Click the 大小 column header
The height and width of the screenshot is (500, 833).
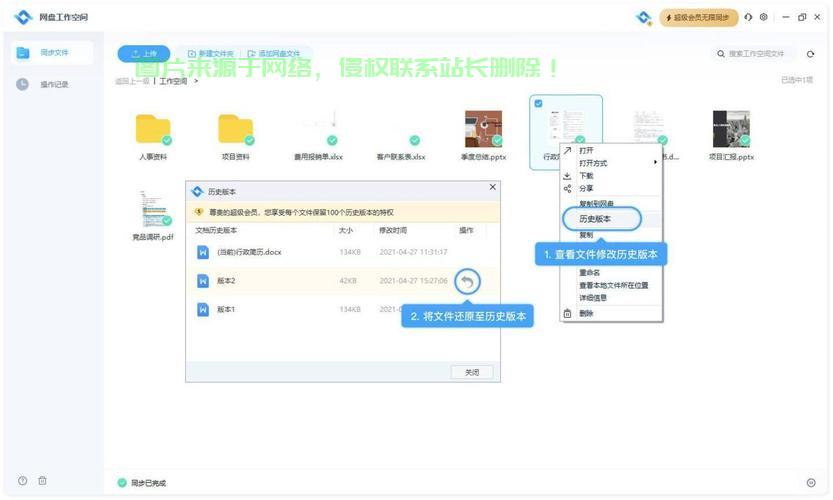point(346,230)
